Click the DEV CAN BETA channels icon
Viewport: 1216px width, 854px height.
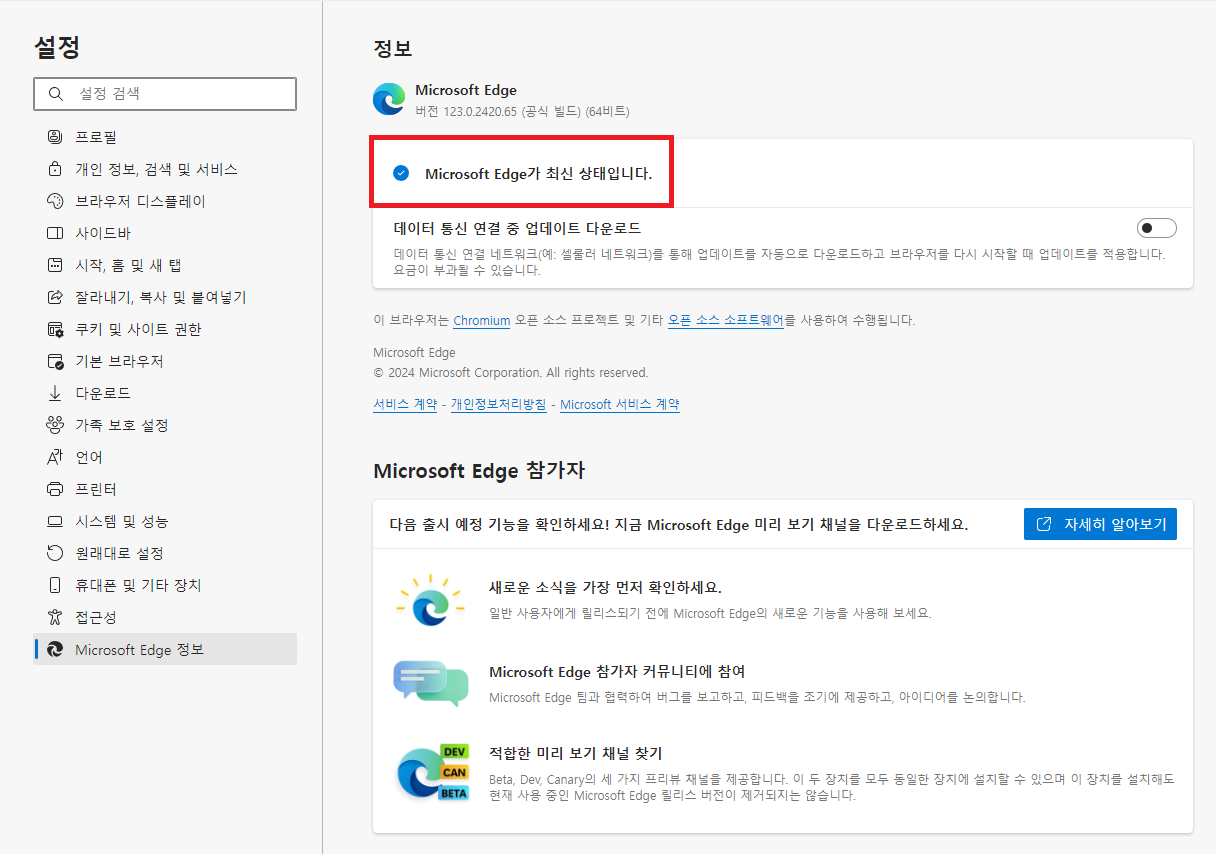pyautogui.click(x=432, y=773)
